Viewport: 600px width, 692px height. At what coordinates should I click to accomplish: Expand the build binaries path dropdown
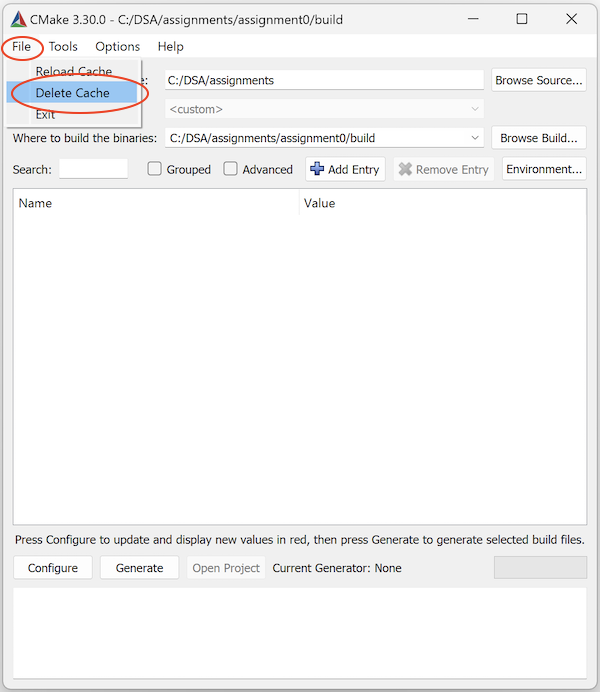[475, 138]
